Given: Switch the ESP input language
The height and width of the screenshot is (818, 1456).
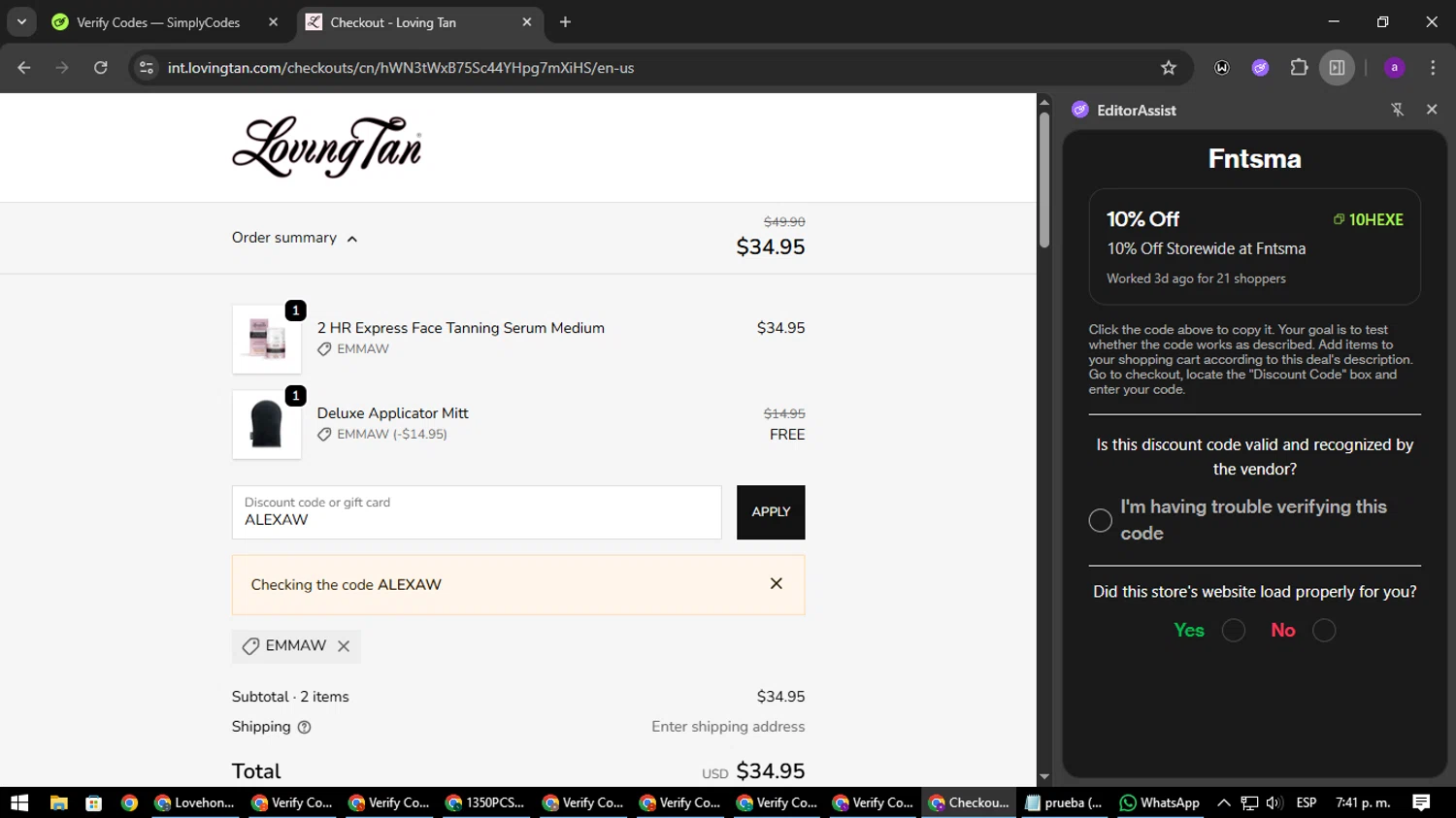Looking at the screenshot, I should [x=1307, y=802].
